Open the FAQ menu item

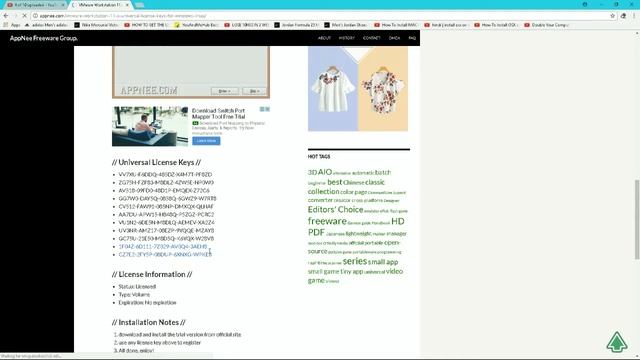(412, 38)
